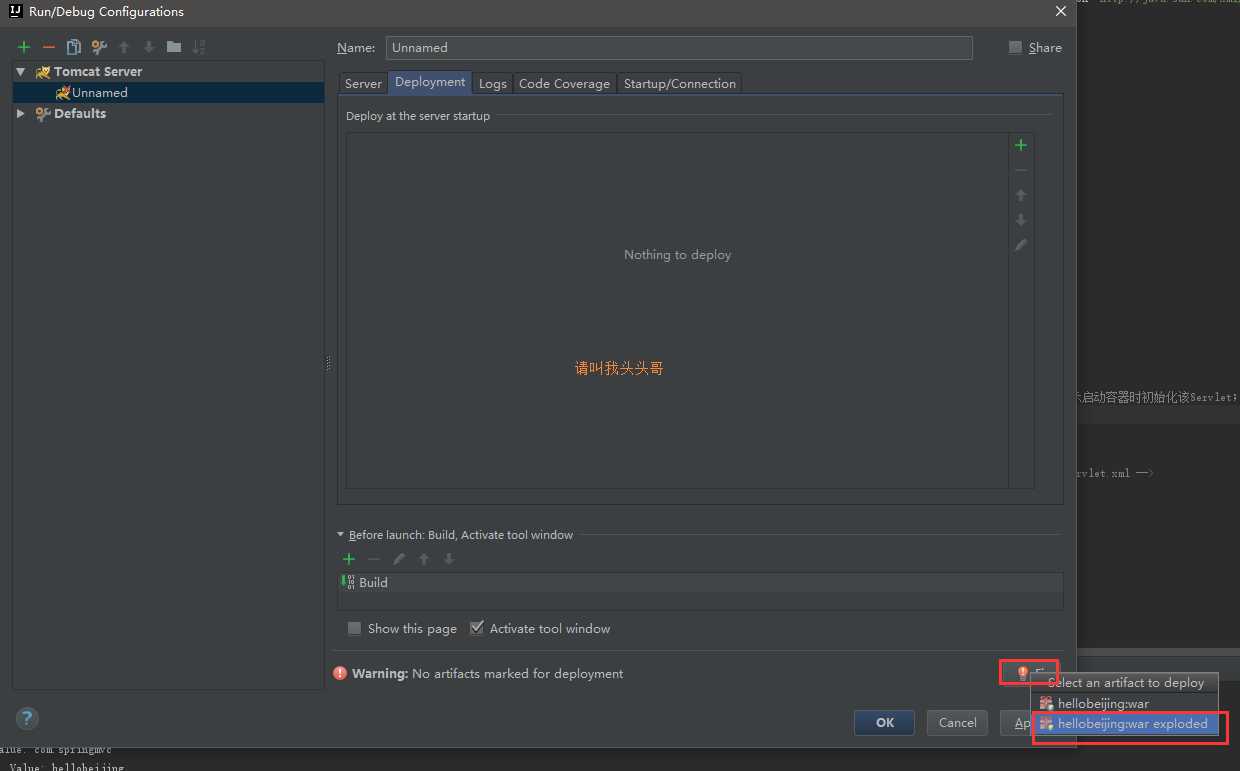Move deployment item down arrow

pyautogui.click(x=1021, y=220)
